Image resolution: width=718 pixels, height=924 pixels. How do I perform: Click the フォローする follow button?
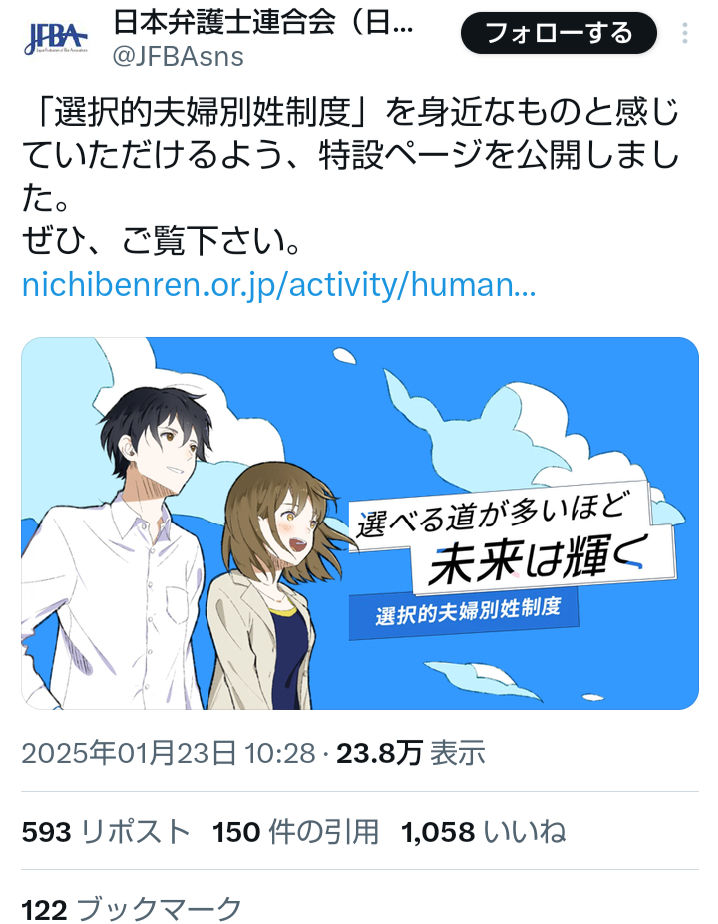[558, 33]
